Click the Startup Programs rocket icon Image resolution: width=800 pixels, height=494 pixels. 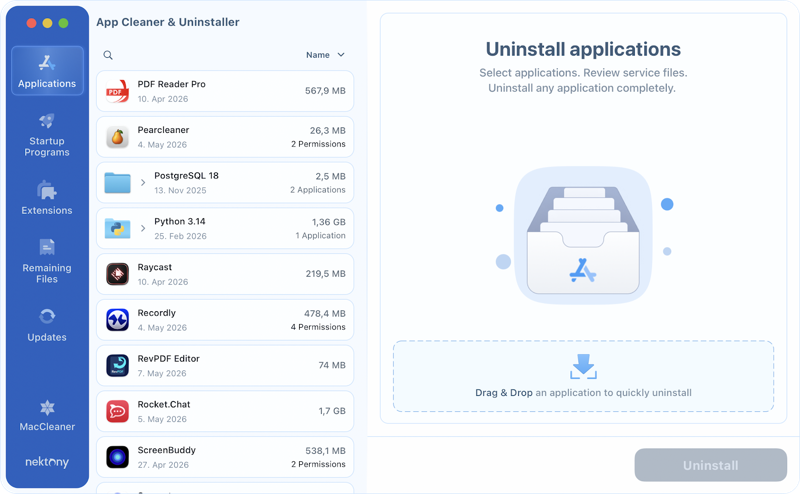click(47, 121)
